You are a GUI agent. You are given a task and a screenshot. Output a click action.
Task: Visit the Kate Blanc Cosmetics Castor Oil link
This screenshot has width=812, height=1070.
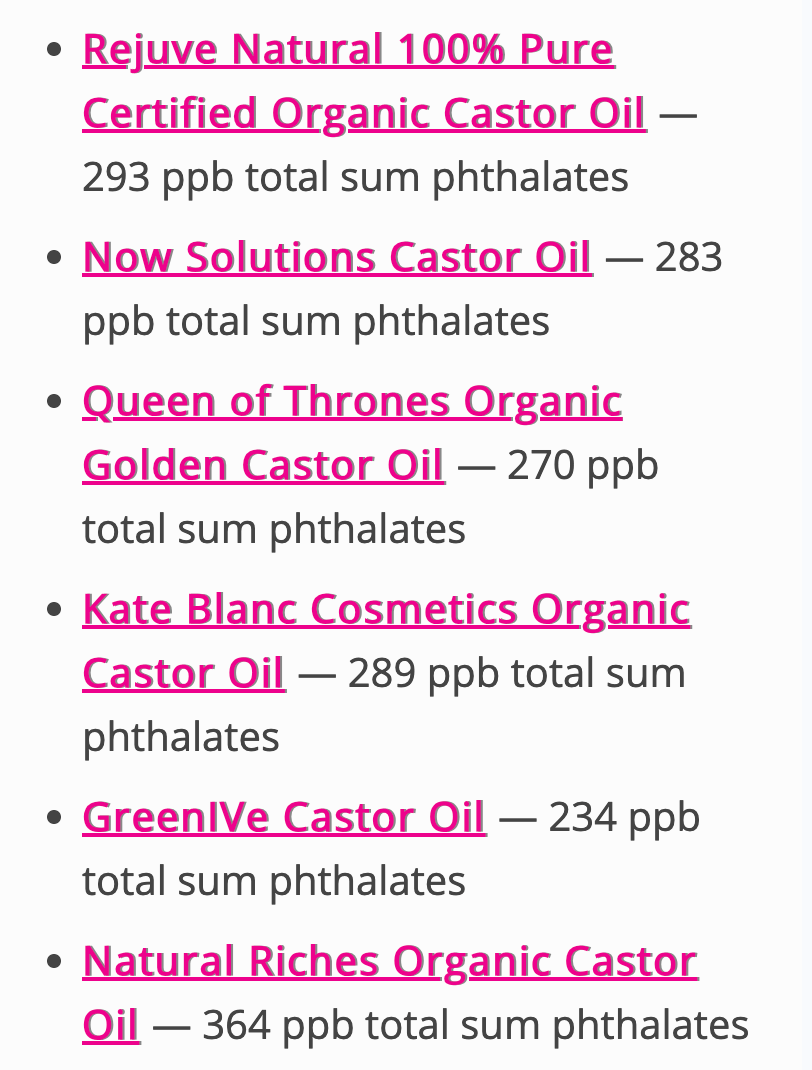pos(386,609)
